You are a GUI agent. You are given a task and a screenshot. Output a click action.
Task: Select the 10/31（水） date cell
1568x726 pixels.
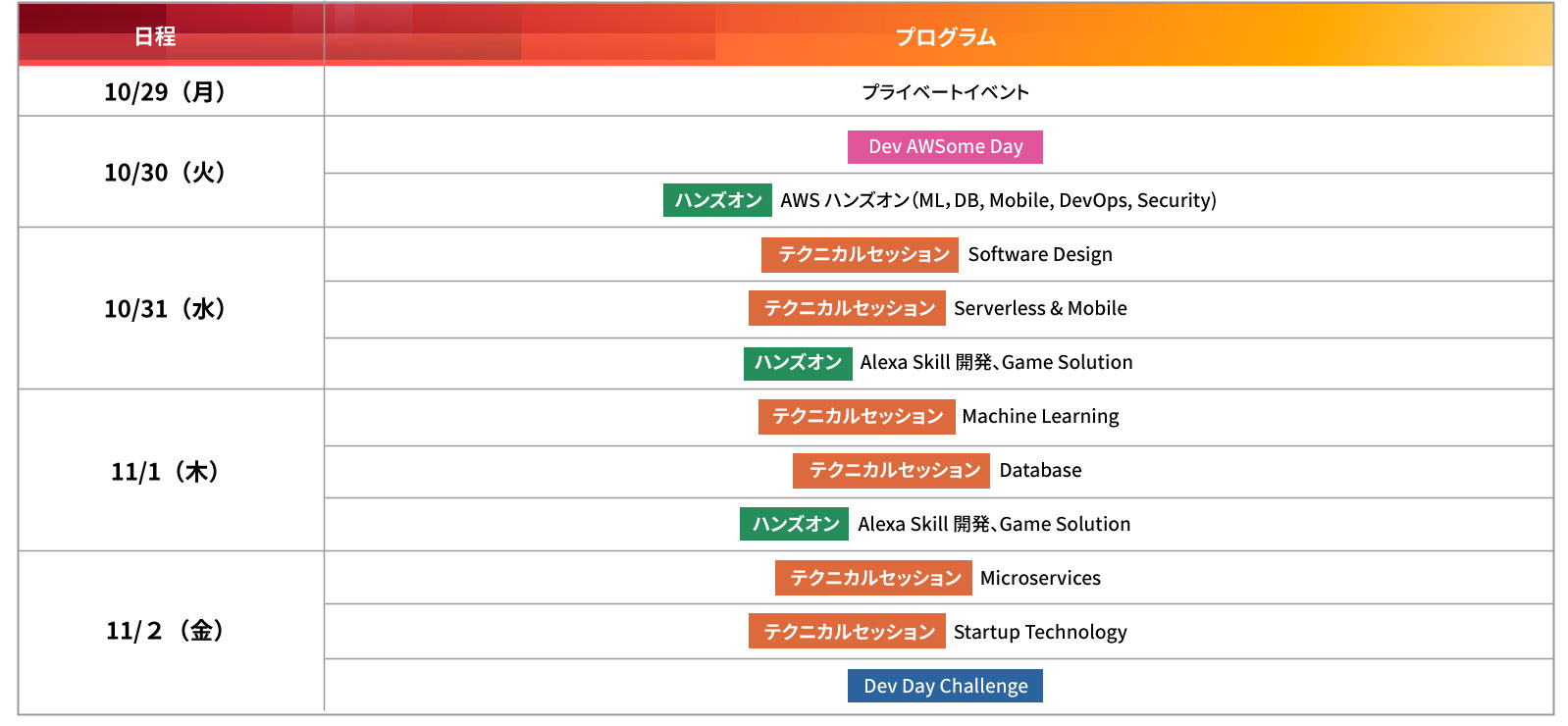171,308
